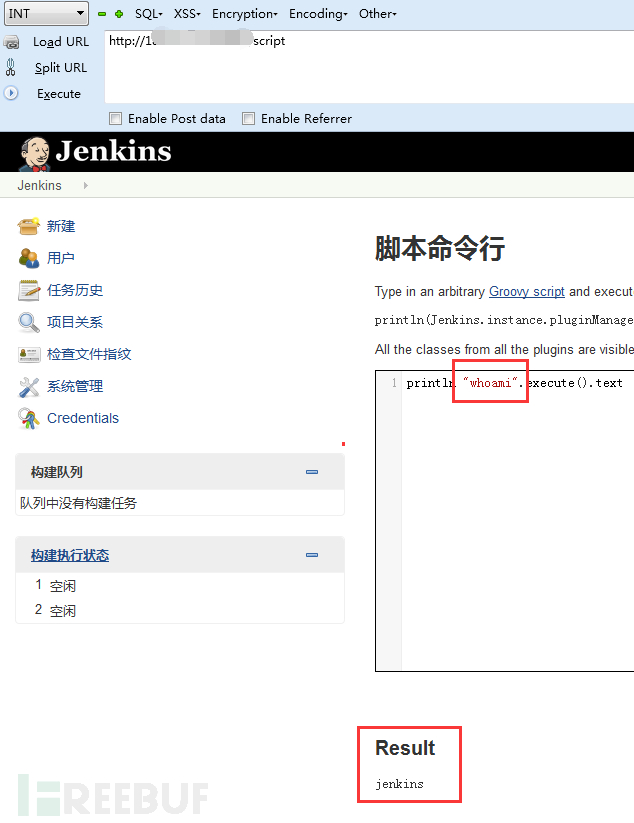Open the 用户 link
Screen dimensions: 634x823
(x=61, y=258)
